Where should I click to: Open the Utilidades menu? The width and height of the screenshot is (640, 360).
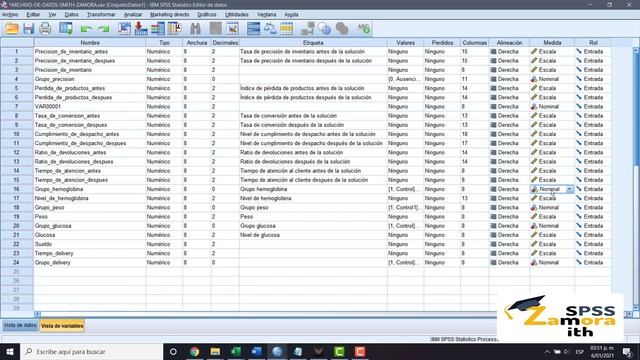tap(237, 15)
